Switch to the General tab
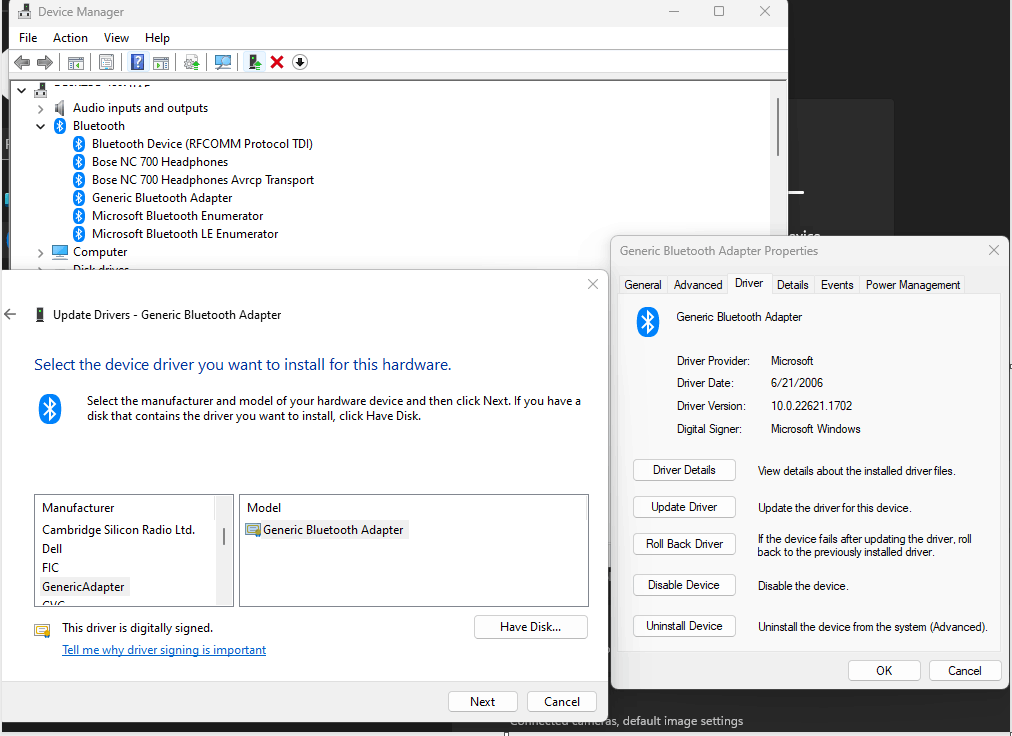This screenshot has width=1012, height=736. [x=643, y=285]
